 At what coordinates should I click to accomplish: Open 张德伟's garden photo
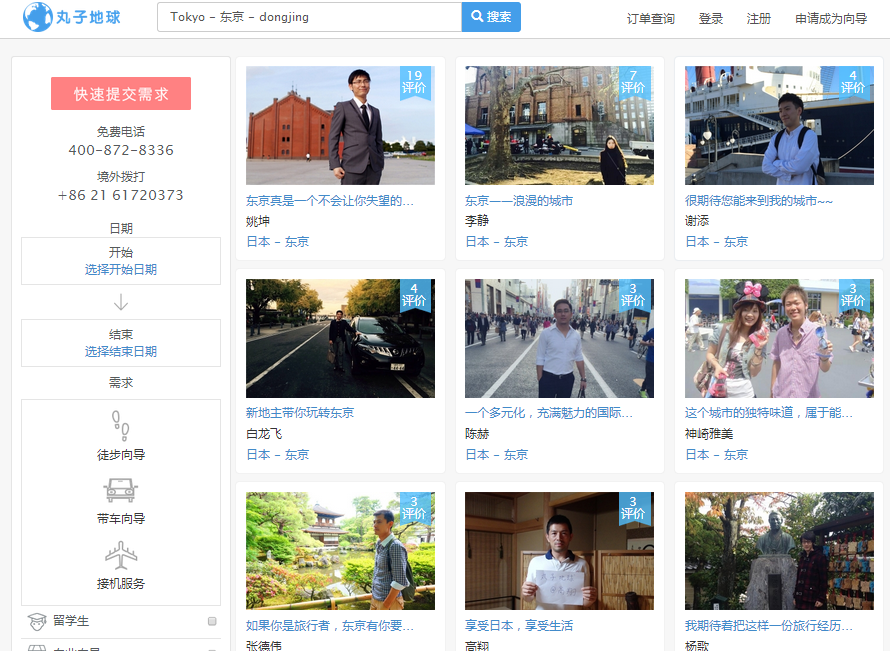(x=340, y=551)
